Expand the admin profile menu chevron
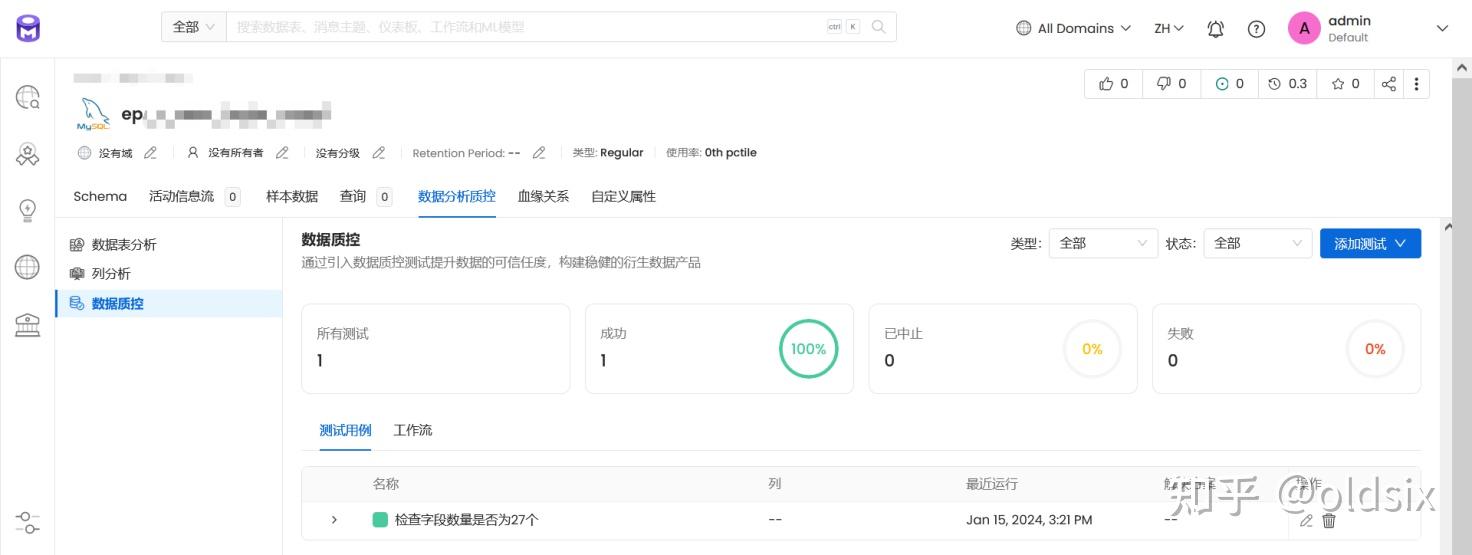This screenshot has height=555, width=1472. [x=1442, y=29]
